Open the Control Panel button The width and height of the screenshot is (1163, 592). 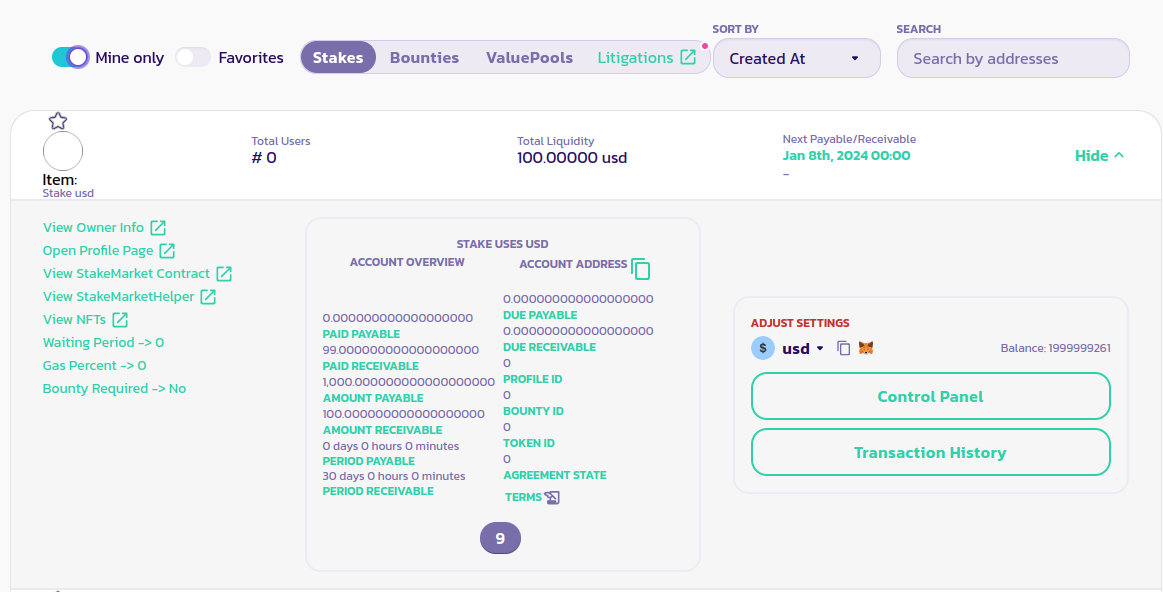coord(930,396)
